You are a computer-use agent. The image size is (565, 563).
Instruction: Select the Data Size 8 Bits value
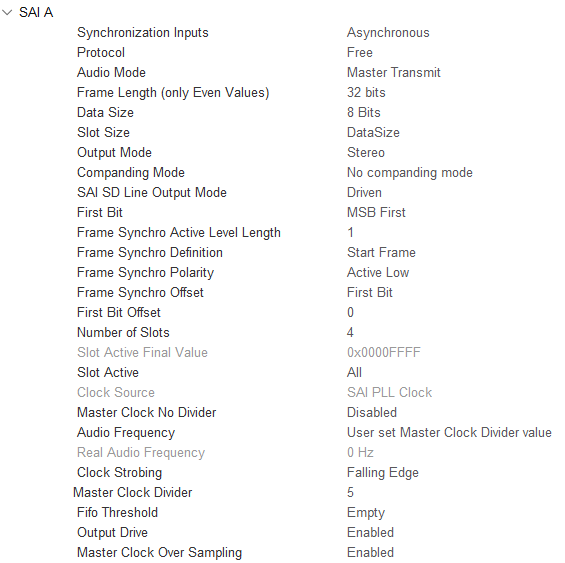pyautogui.click(x=364, y=112)
